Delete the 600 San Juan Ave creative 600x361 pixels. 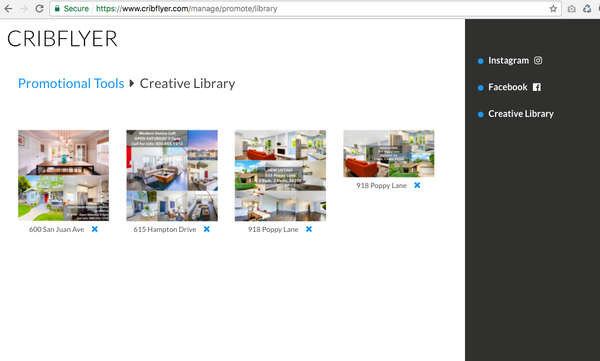pyautogui.click(x=95, y=229)
